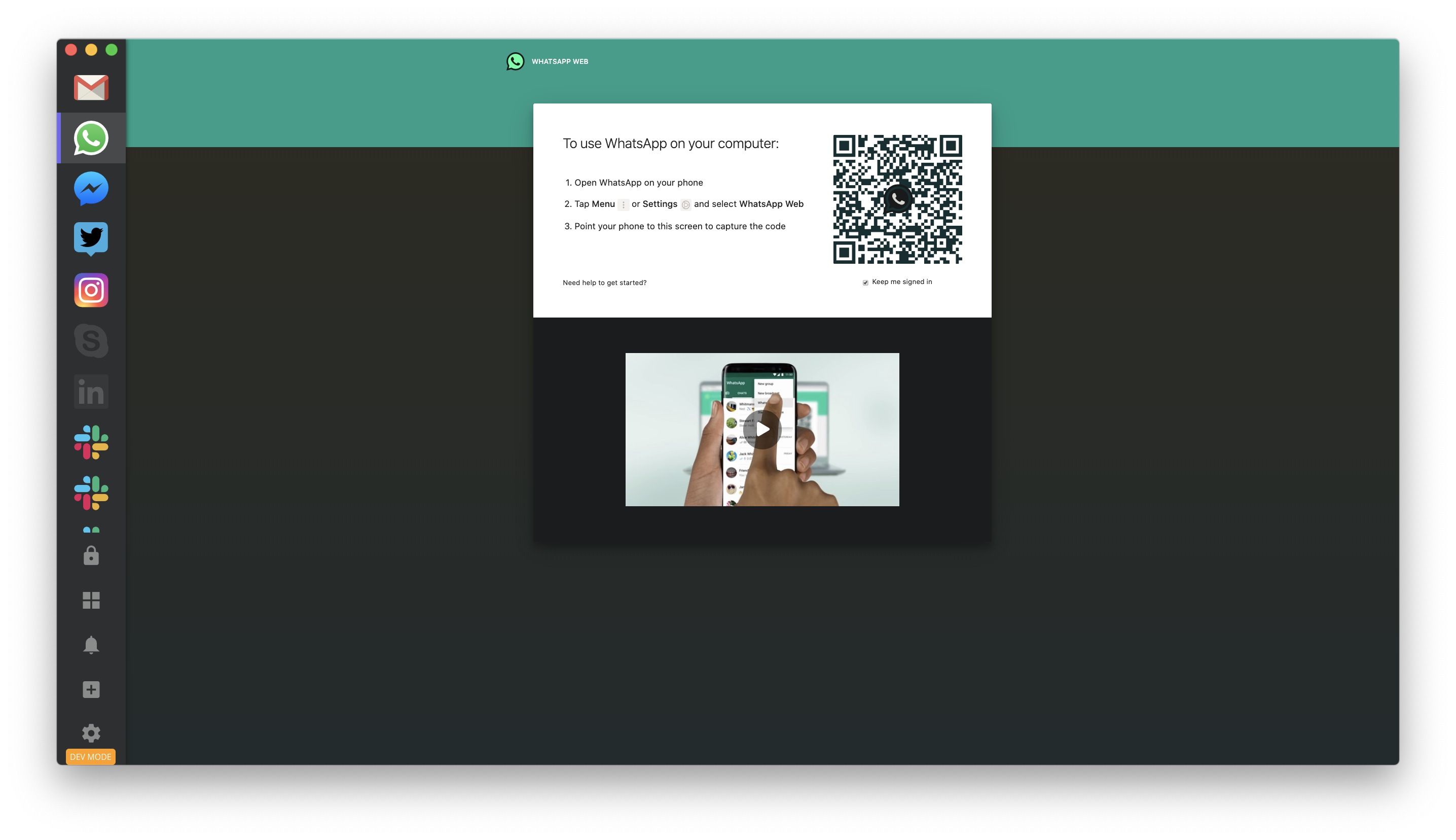The width and height of the screenshot is (1456, 840).
Task: Open the upper Slack service icon
Action: (x=91, y=442)
